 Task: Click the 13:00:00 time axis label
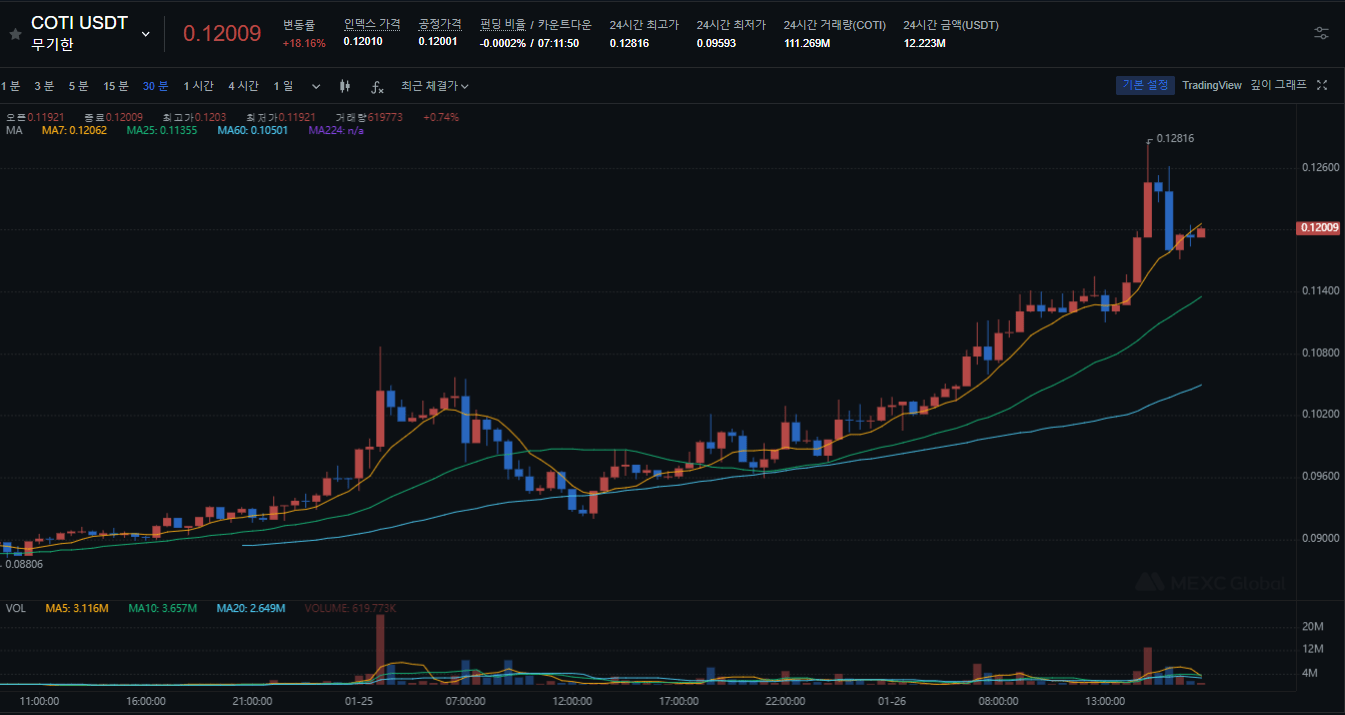point(1105,701)
